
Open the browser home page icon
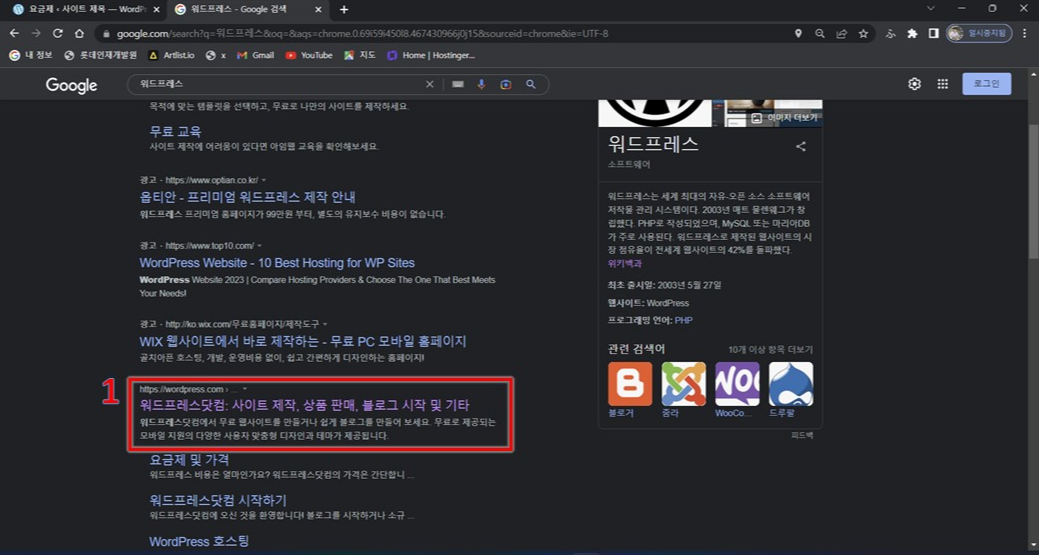click(x=80, y=33)
